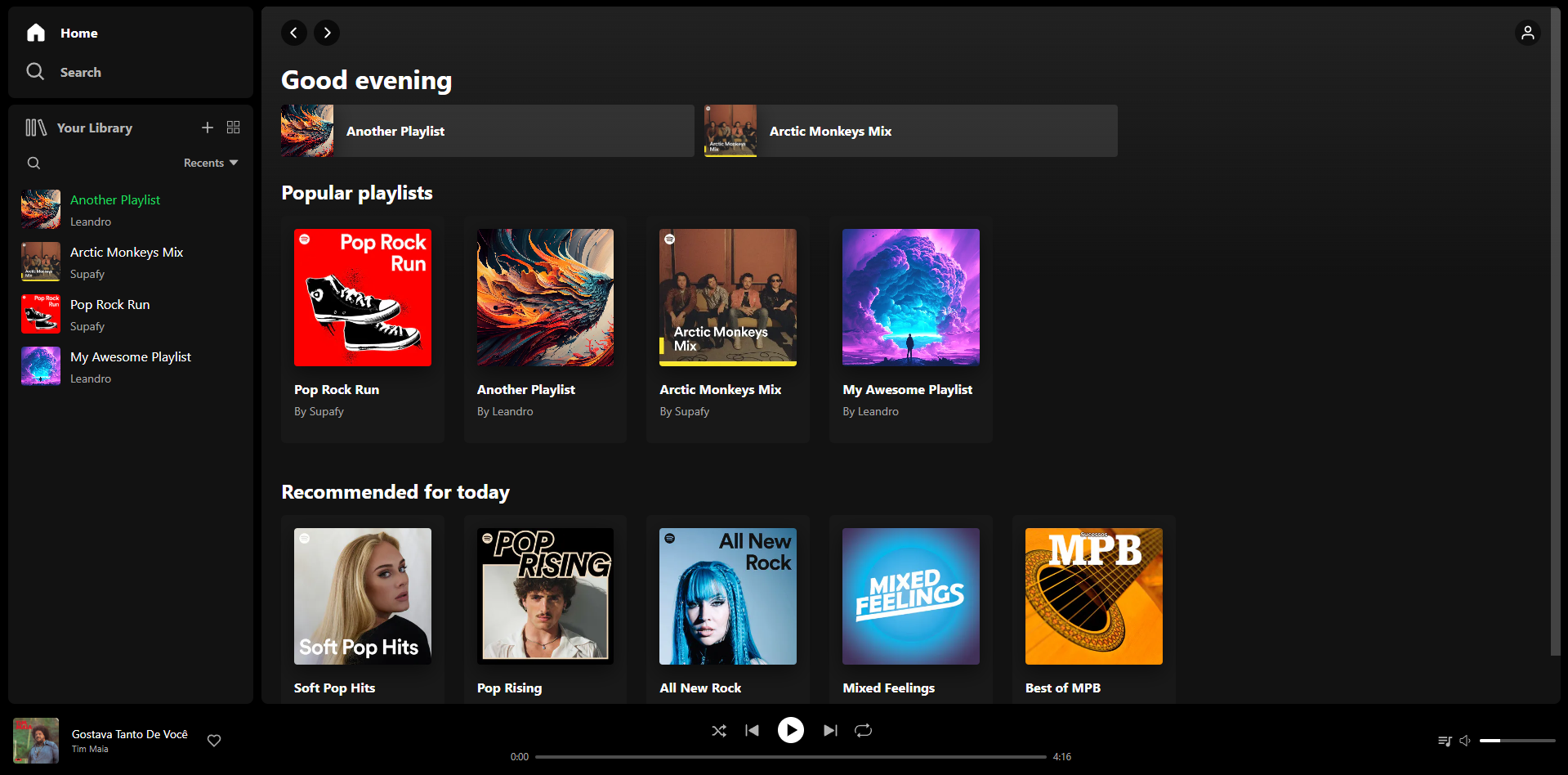Click total duration 4:16 label
The image size is (1568, 775).
coord(1062,757)
